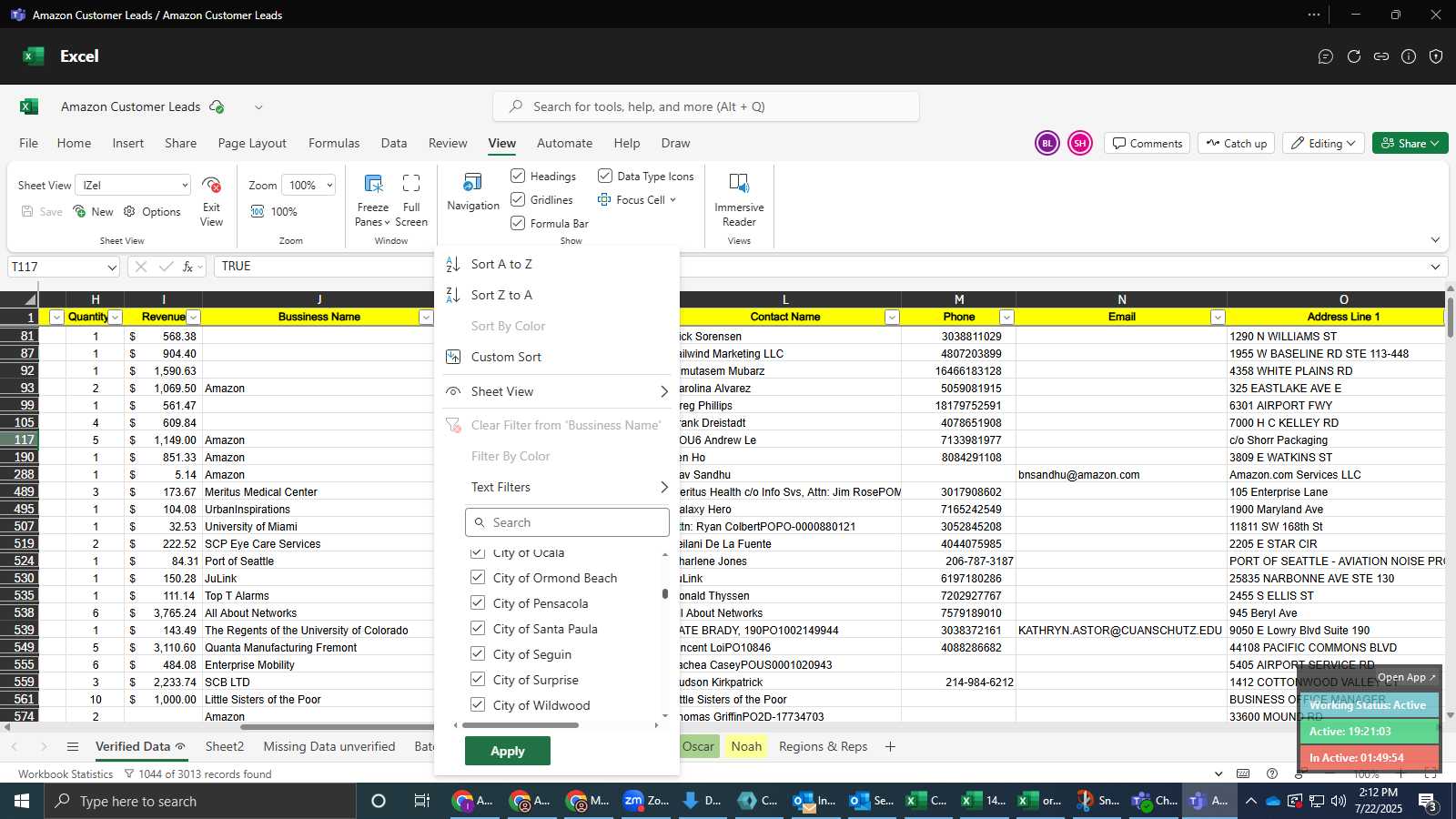Toggle the Formula Bar checkbox
Image resolution: width=1456 pixels, height=819 pixels.
(518, 223)
